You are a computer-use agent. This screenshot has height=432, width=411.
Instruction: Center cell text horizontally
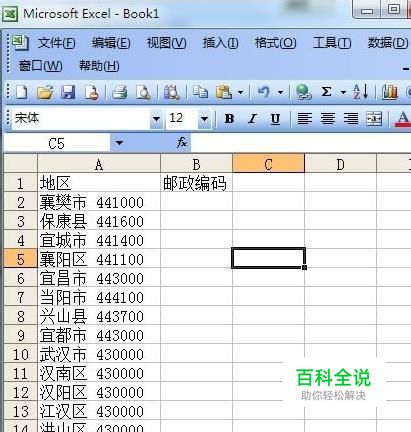pyautogui.click(x=328, y=119)
